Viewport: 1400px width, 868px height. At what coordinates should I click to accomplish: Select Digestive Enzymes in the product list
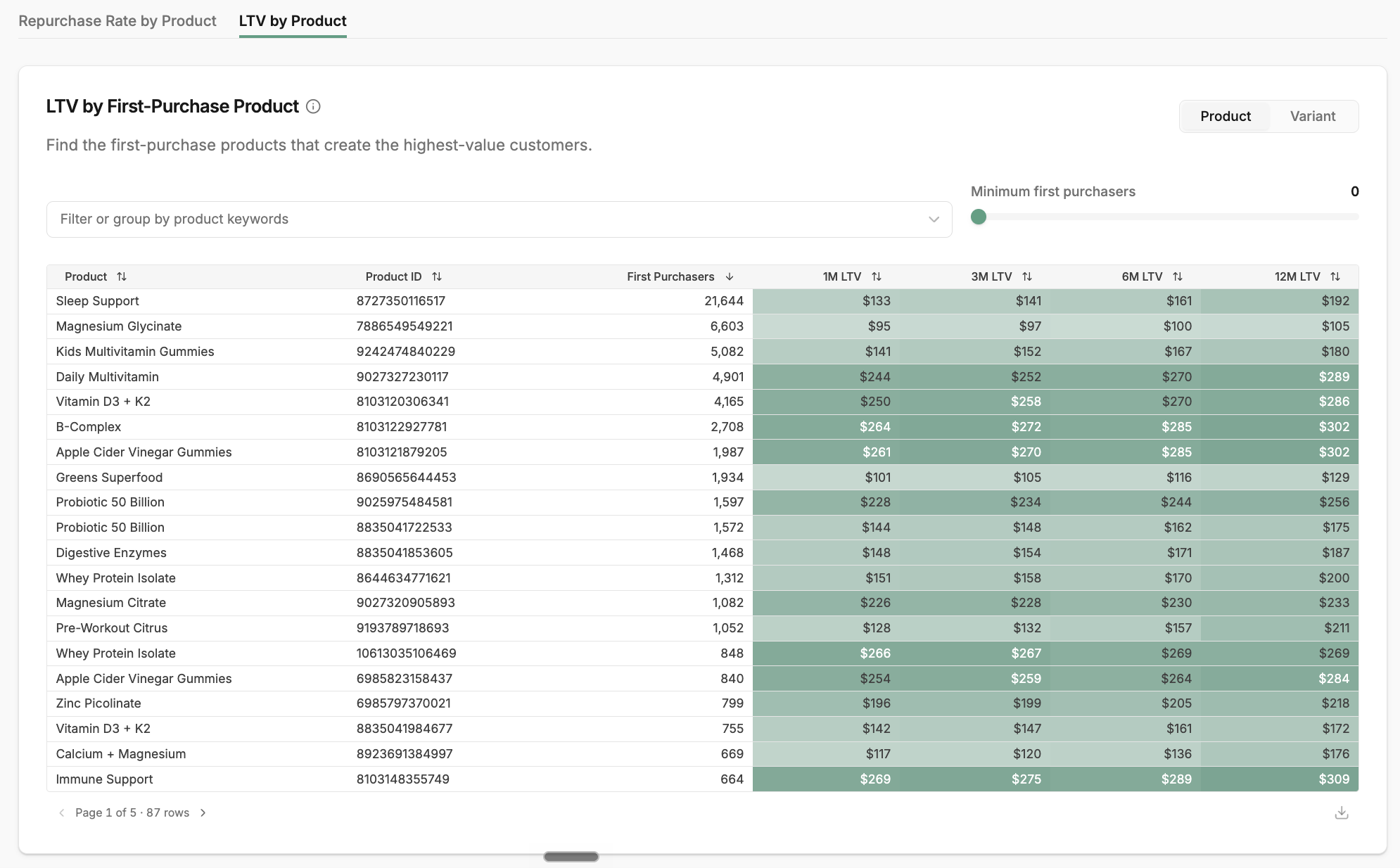coord(111,553)
